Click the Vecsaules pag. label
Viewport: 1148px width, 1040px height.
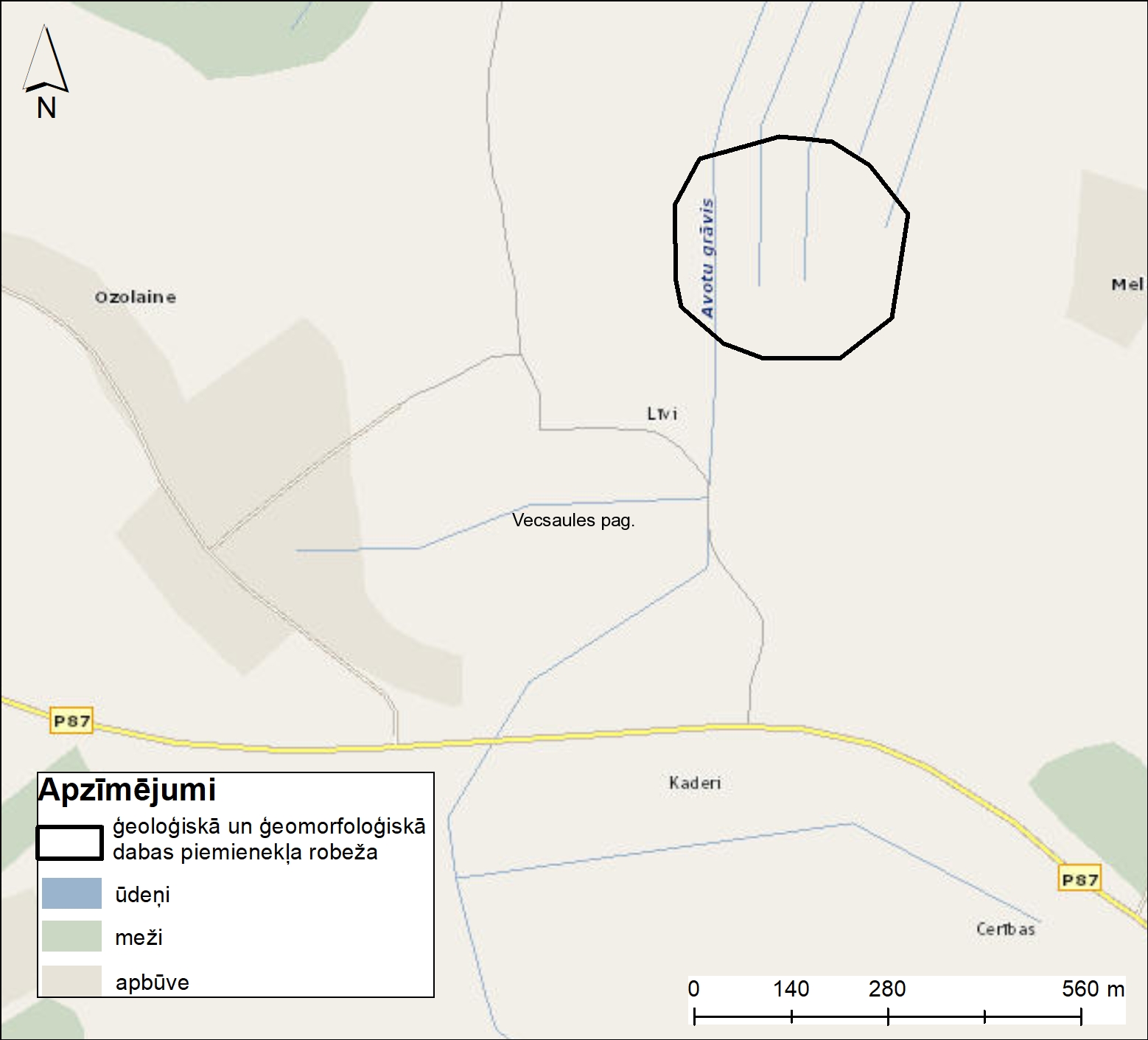tap(573, 520)
